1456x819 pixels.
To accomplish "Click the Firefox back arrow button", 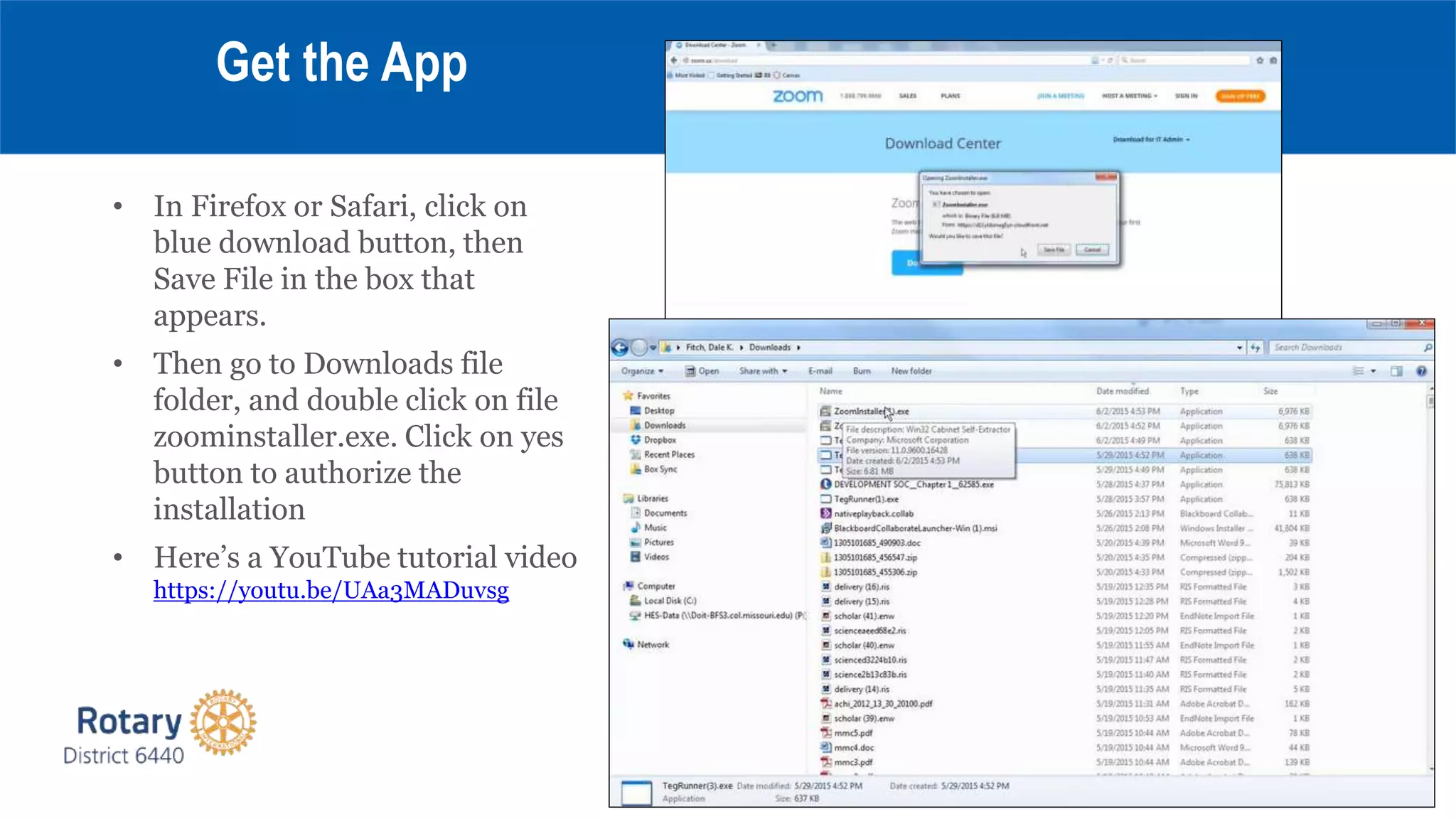I will coord(674,60).
